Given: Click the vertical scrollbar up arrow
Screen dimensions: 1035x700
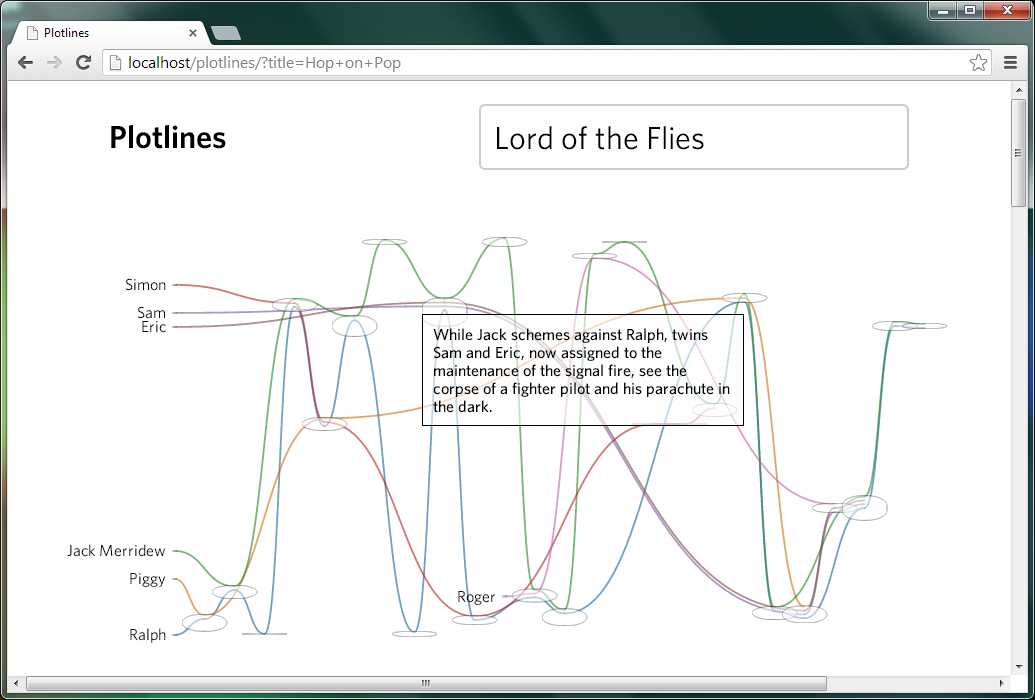Looking at the screenshot, I should click(x=1018, y=90).
